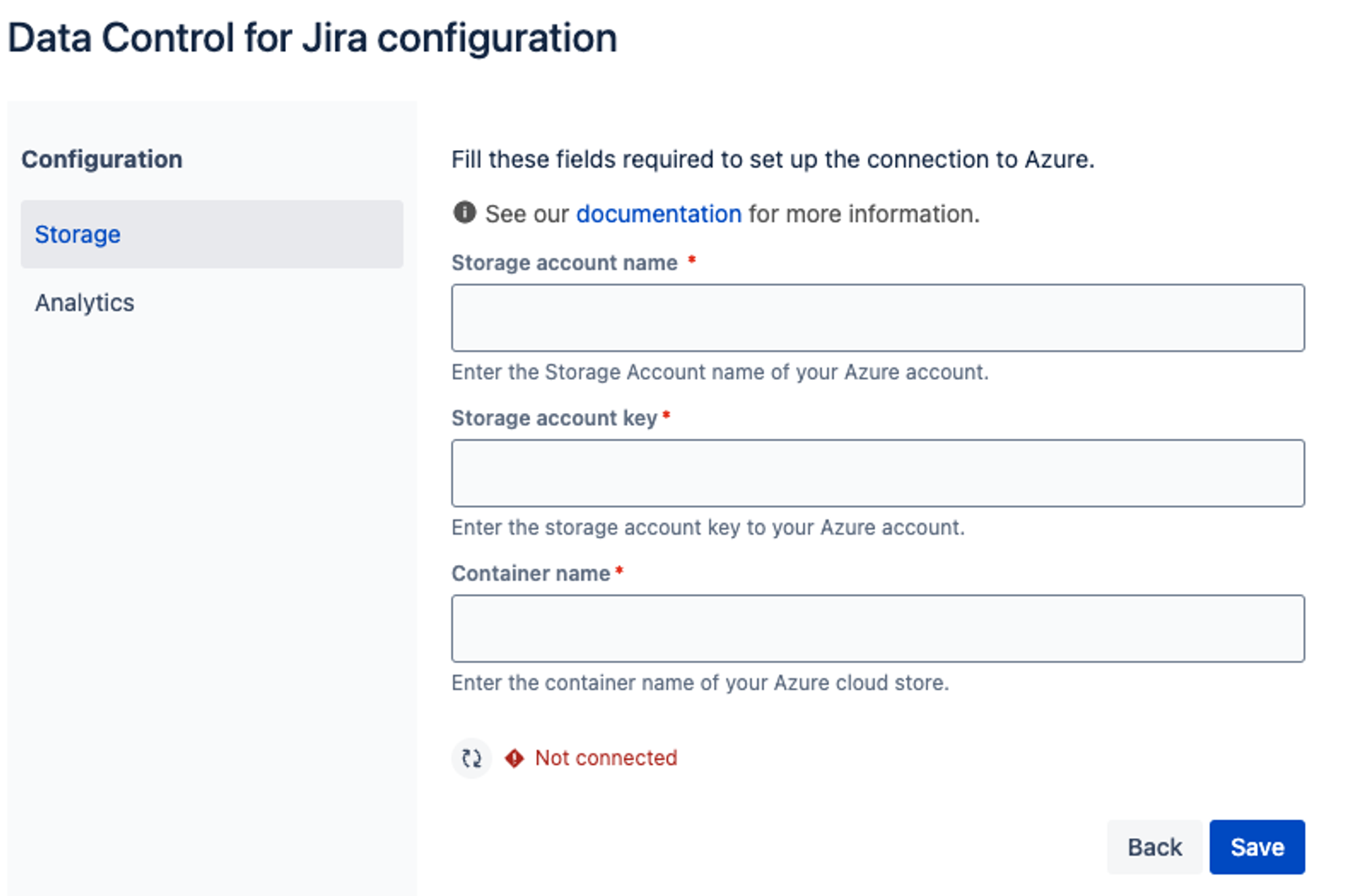Click the Container name label
This screenshot has width=1346, height=896.
[x=530, y=573]
